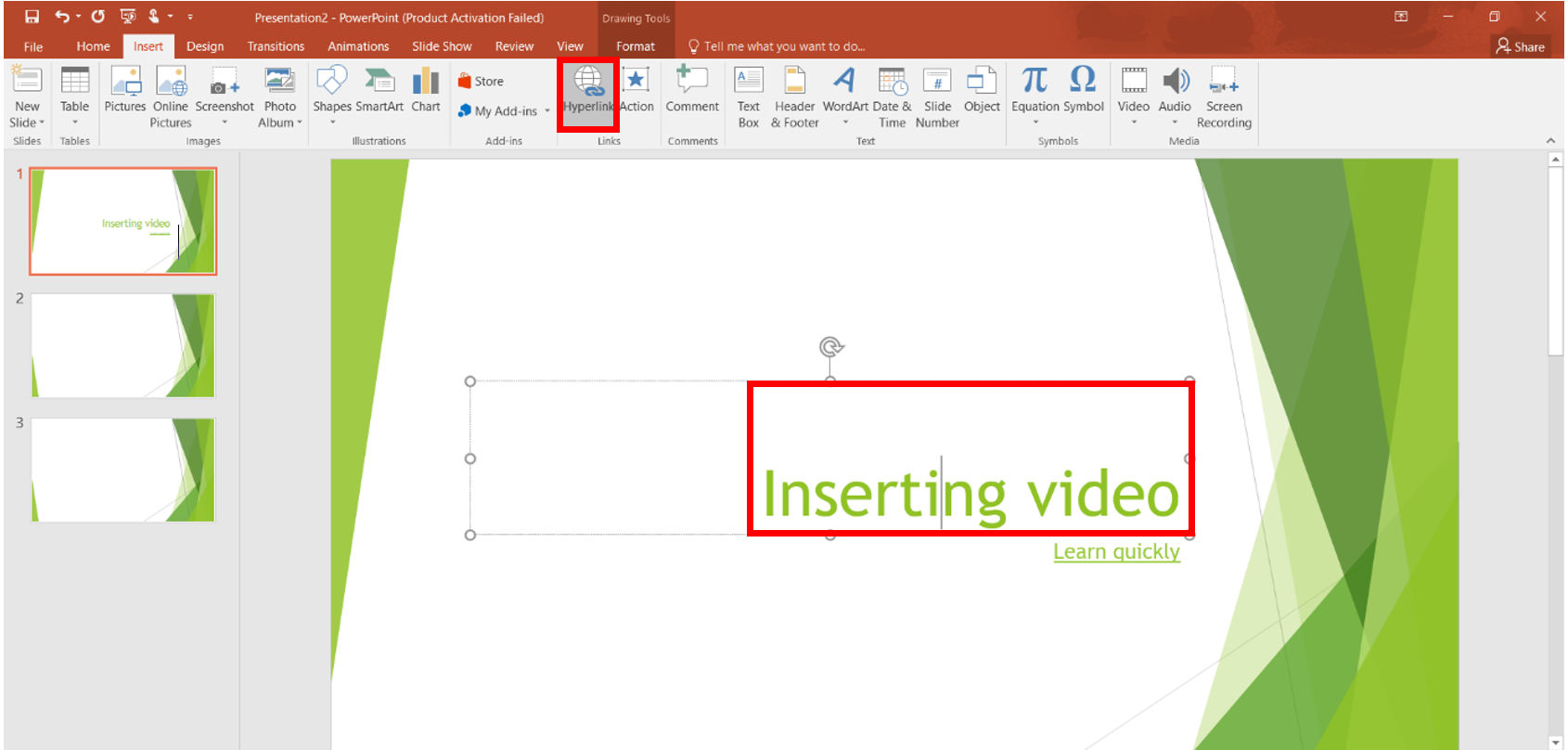This screenshot has height=750, width=1568.
Task: Select slide 2 thumbnail
Action: point(123,345)
